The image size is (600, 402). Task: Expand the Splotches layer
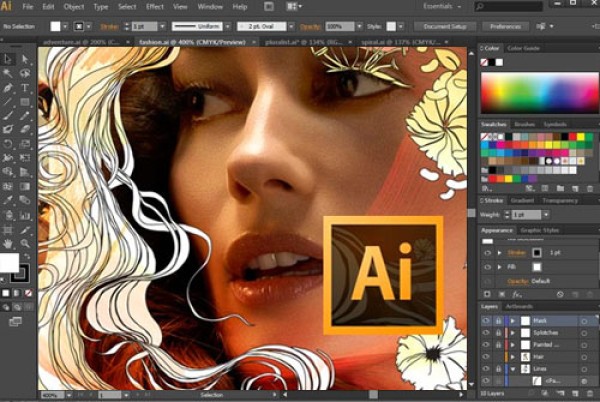point(511,332)
